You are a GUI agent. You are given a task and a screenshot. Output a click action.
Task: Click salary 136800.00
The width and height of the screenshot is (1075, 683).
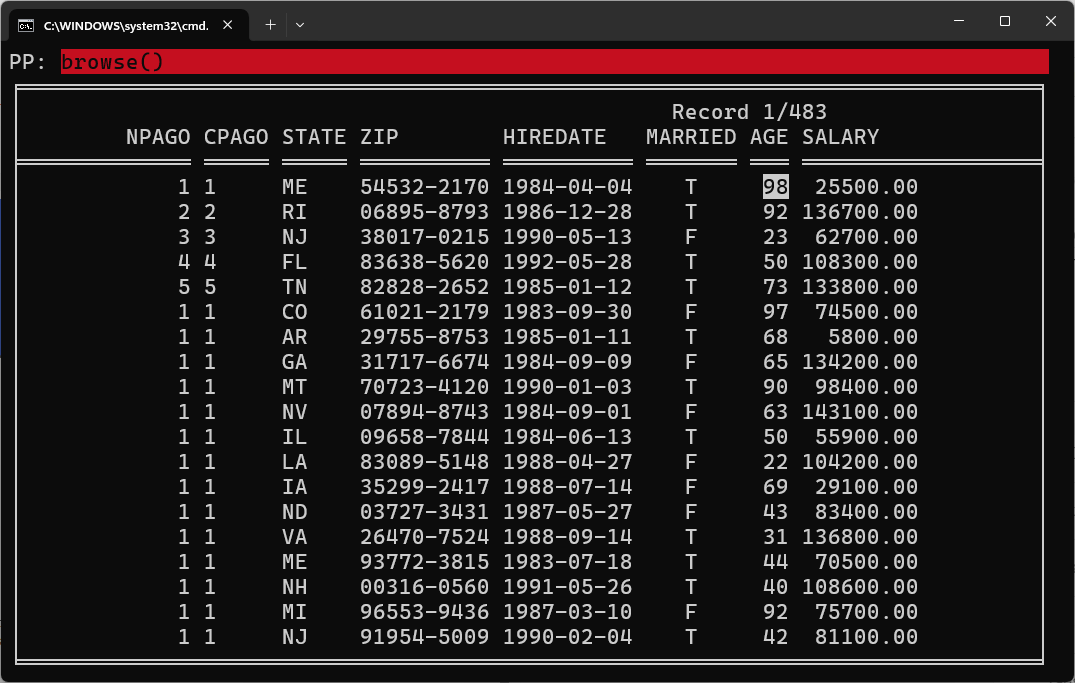(860, 537)
